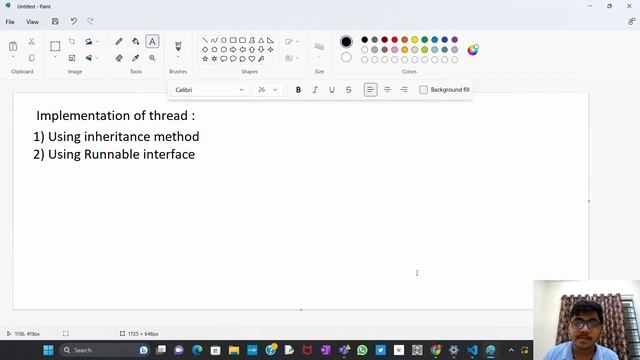Pick the Triangle shape

point(261,40)
